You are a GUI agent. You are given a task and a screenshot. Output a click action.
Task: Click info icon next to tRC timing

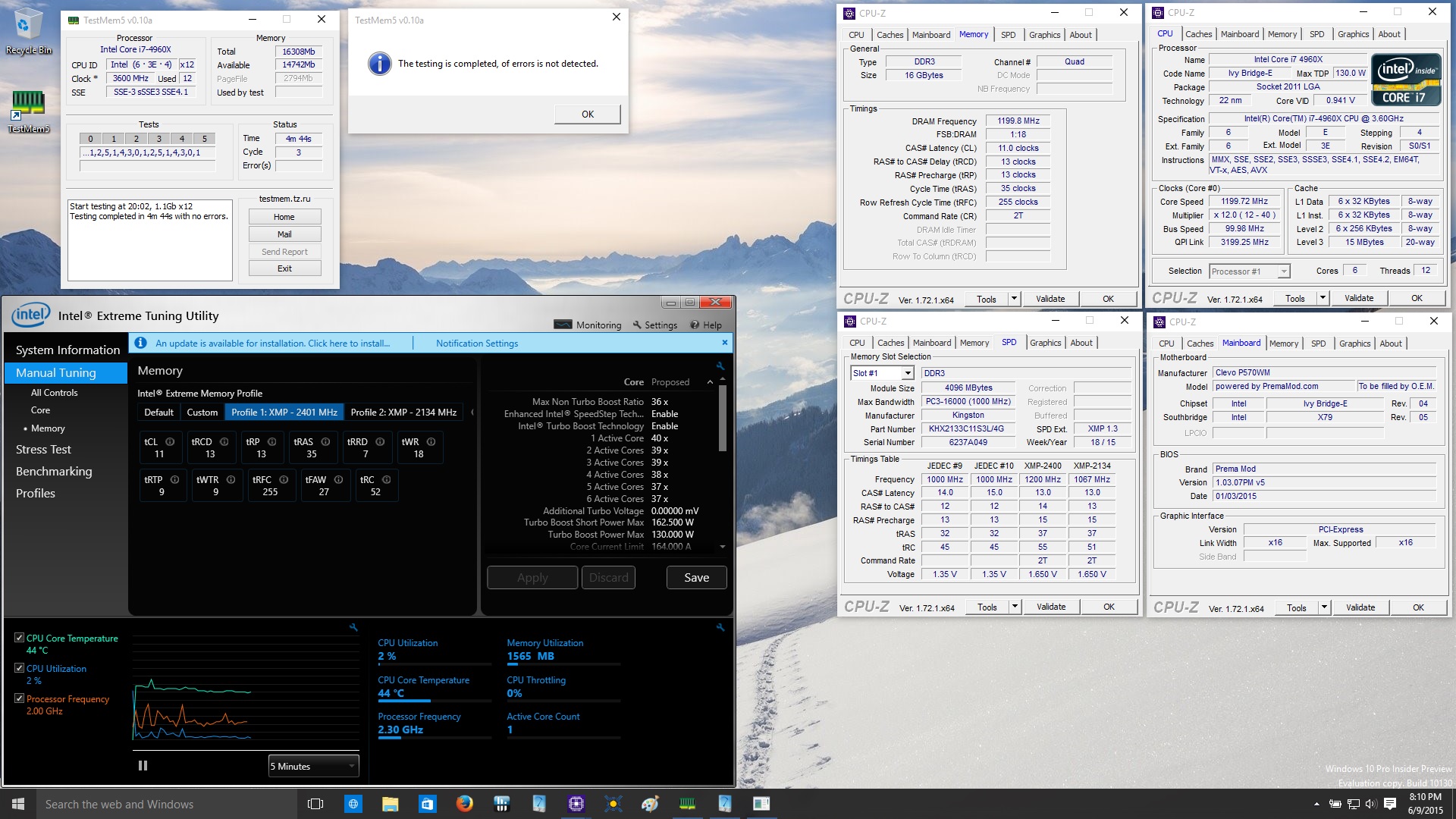pyautogui.click(x=387, y=479)
